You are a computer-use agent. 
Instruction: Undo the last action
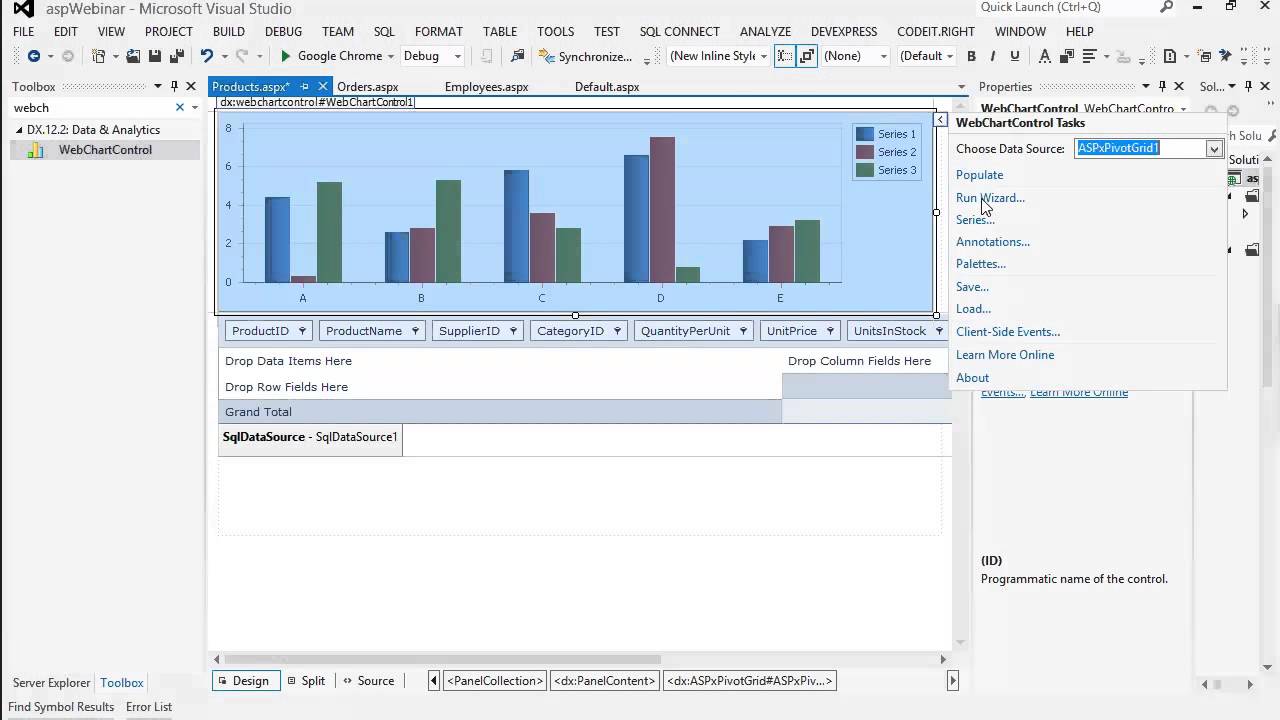pyautogui.click(x=206, y=56)
